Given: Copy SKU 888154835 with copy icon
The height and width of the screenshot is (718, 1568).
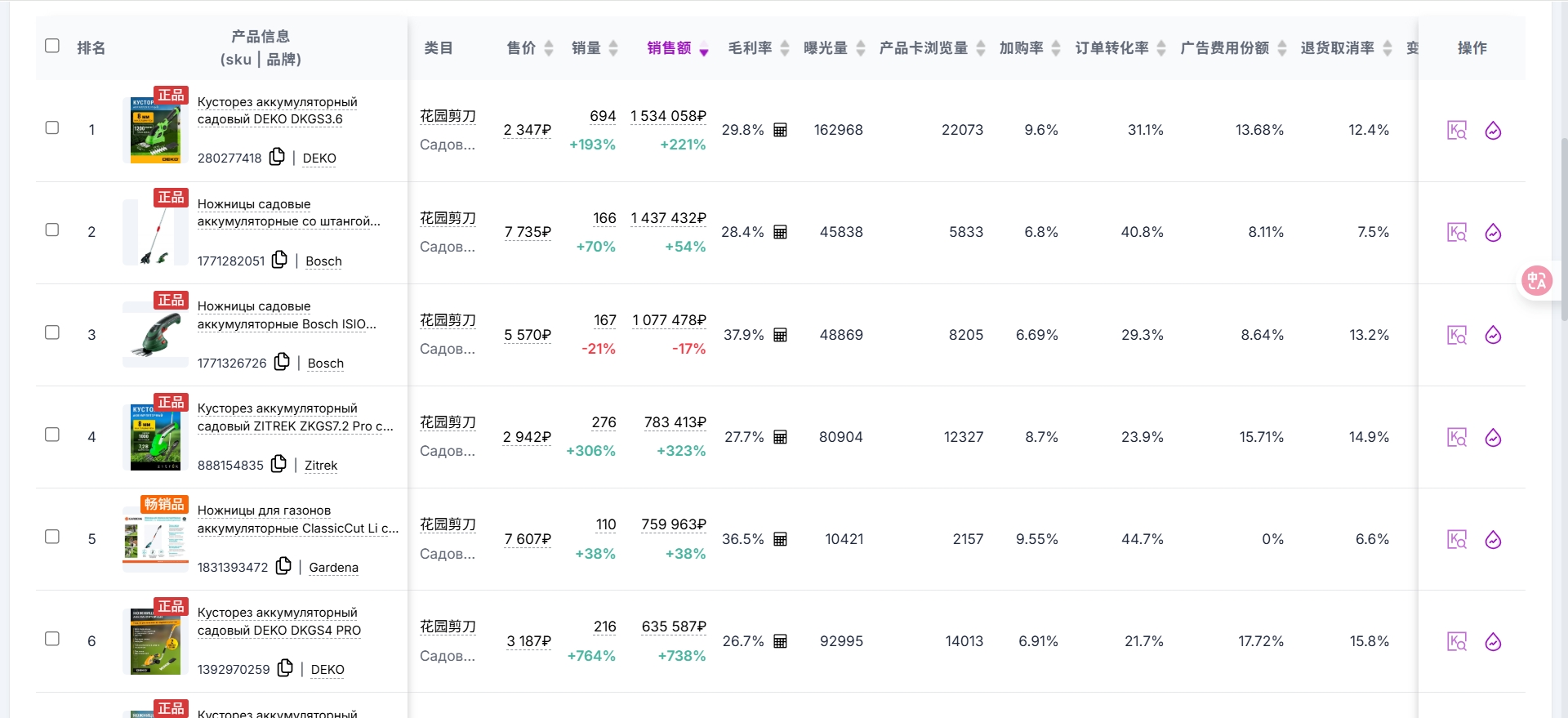Looking at the screenshot, I should pyautogui.click(x=279, y=463).
